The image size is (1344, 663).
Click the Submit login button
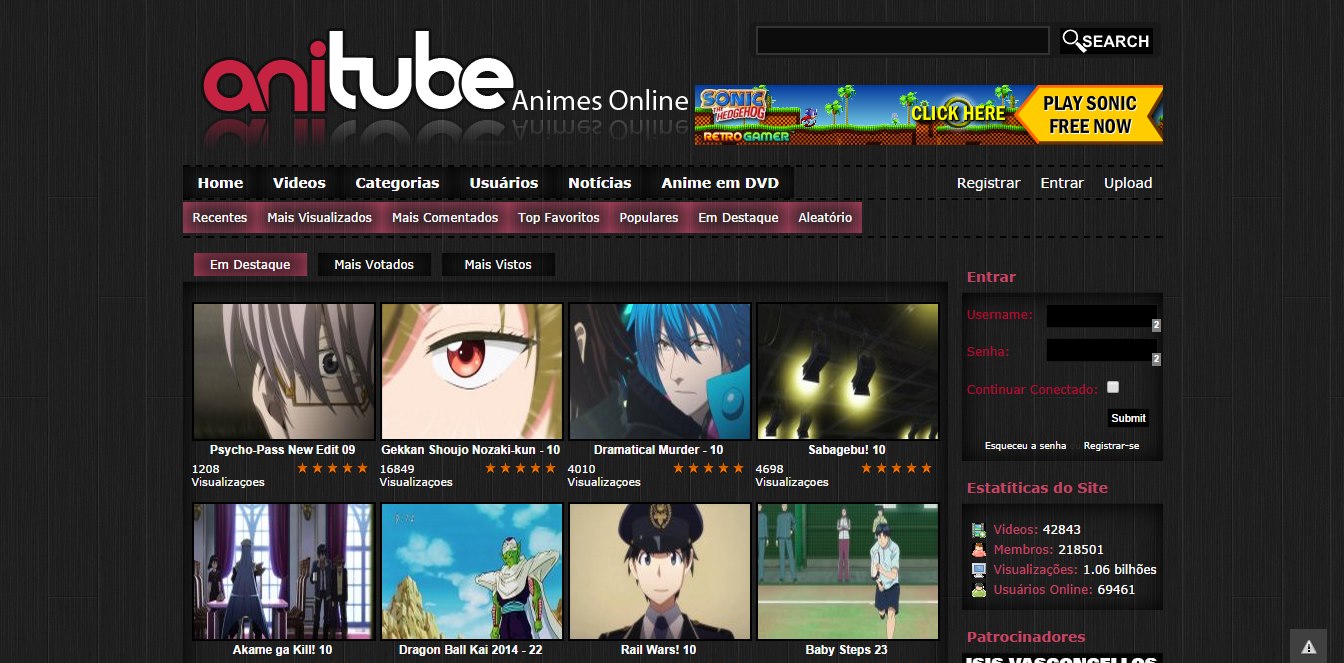point(1128,418)
